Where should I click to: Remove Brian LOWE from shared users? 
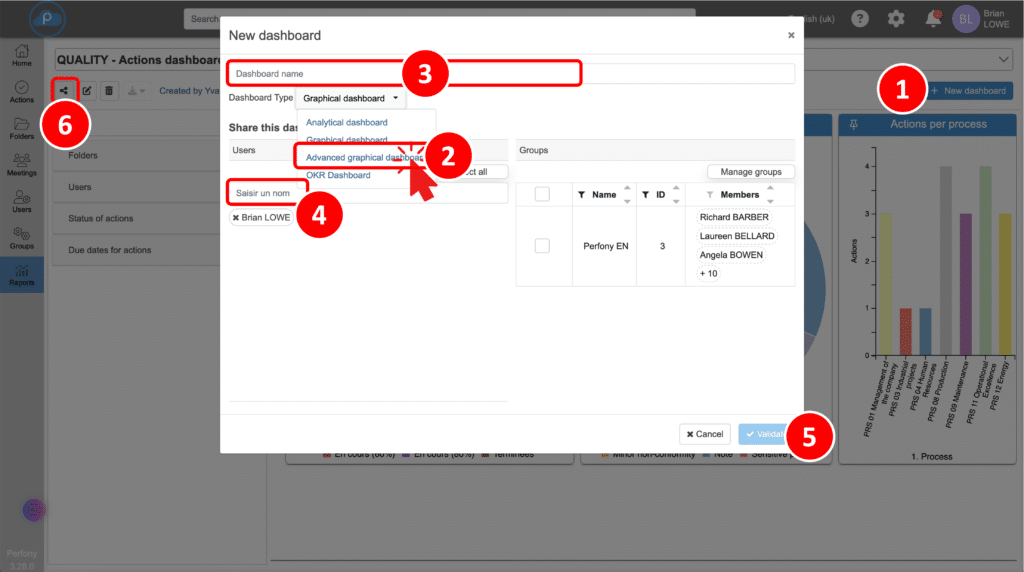(236, 217)
